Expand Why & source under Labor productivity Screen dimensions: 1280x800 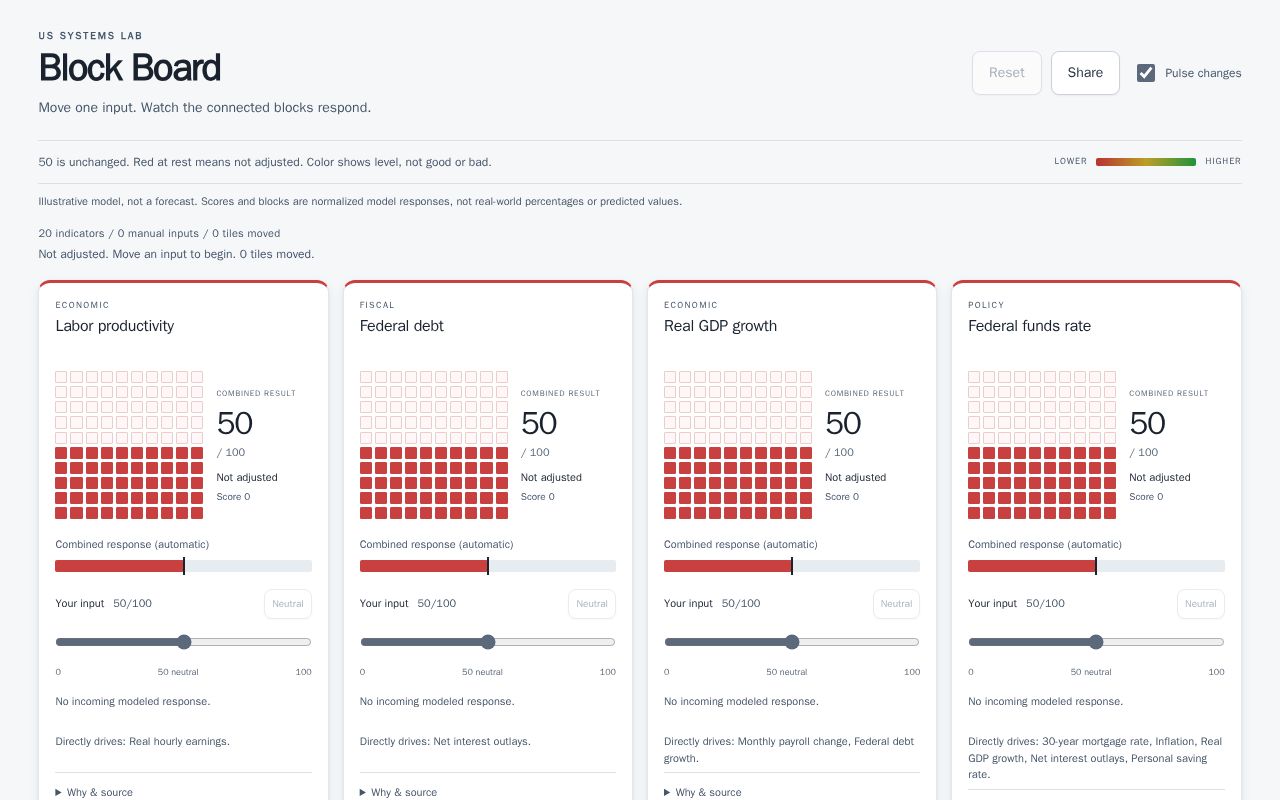(x=94, y=792)
